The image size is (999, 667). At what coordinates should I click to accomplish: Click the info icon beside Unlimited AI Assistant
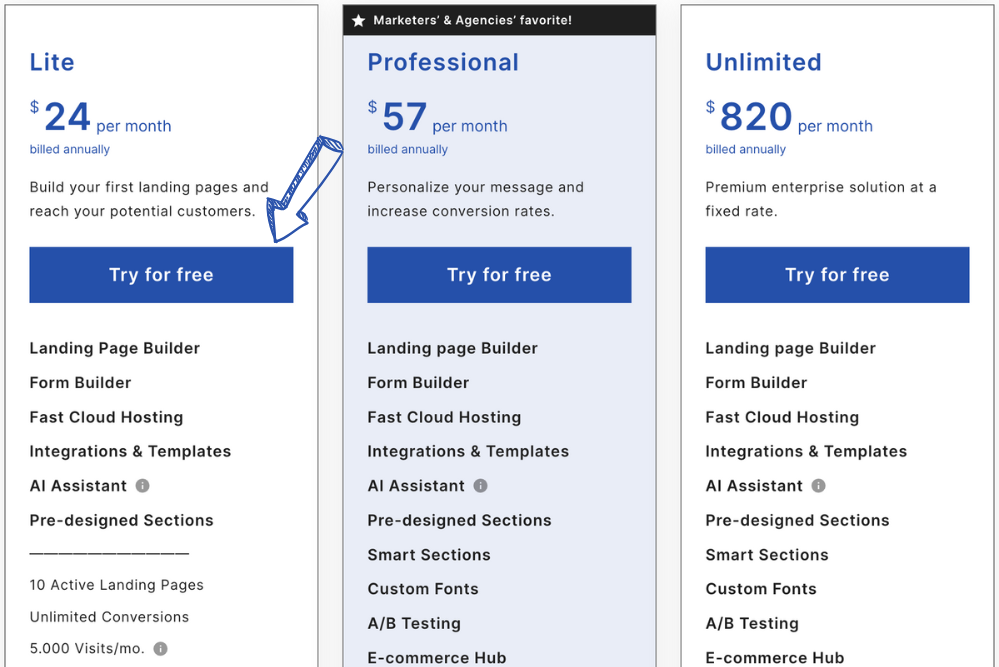point(819,485)
